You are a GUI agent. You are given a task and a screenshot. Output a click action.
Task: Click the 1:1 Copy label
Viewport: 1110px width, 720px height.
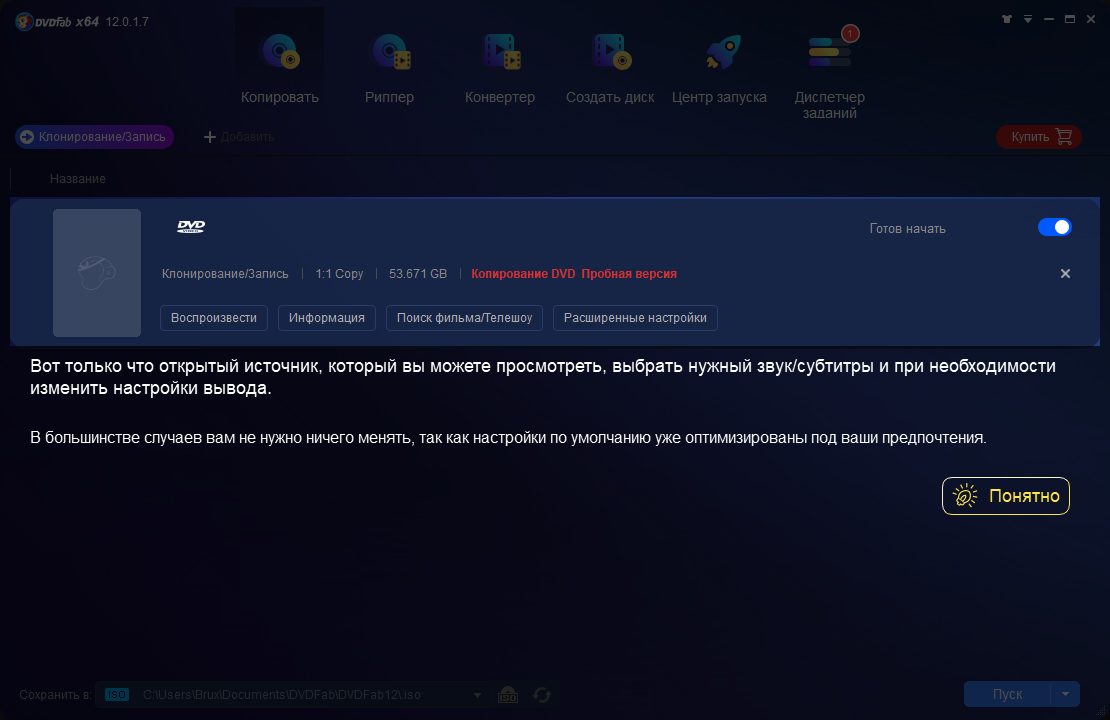[339, 273]
